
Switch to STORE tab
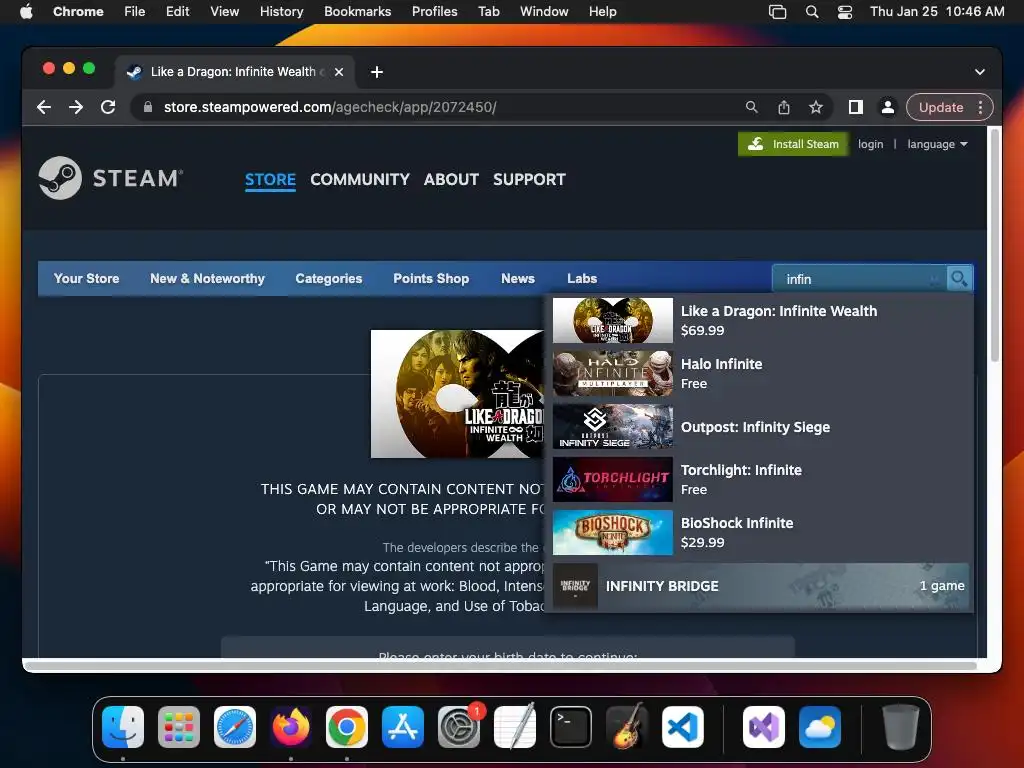(x=270, y=180)
